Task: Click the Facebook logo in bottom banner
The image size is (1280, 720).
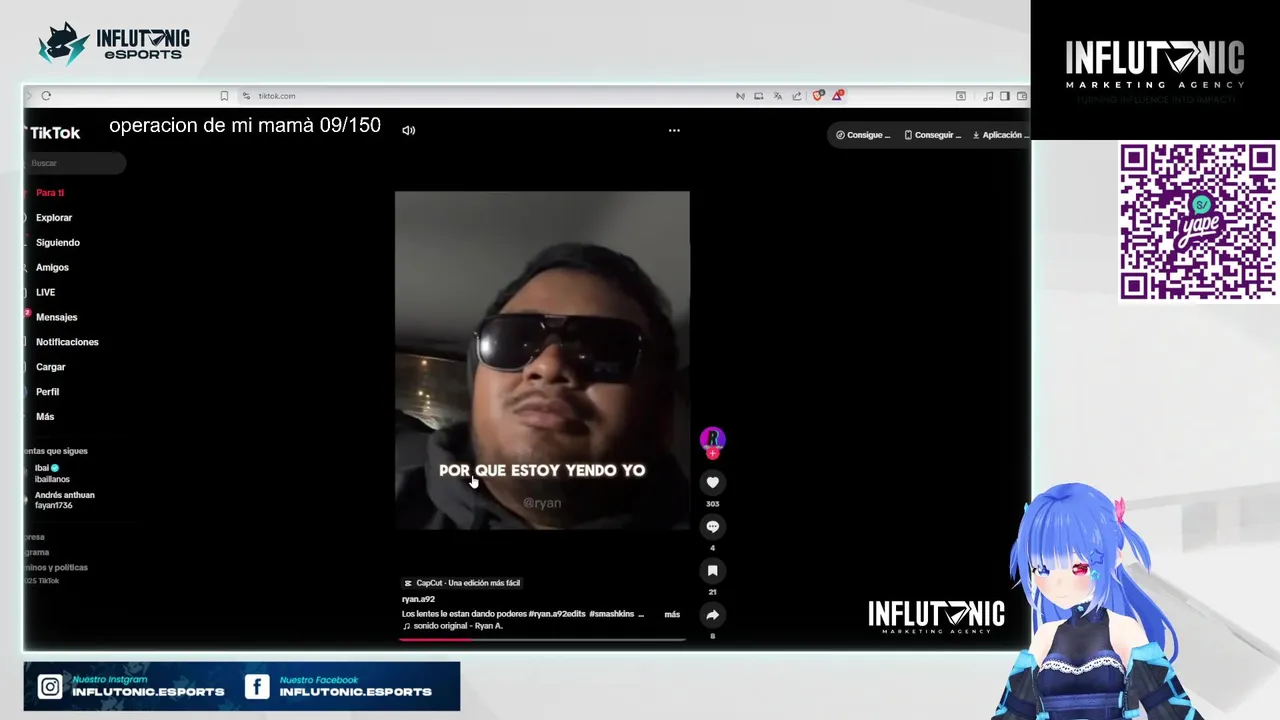Action: click(257, 687)
